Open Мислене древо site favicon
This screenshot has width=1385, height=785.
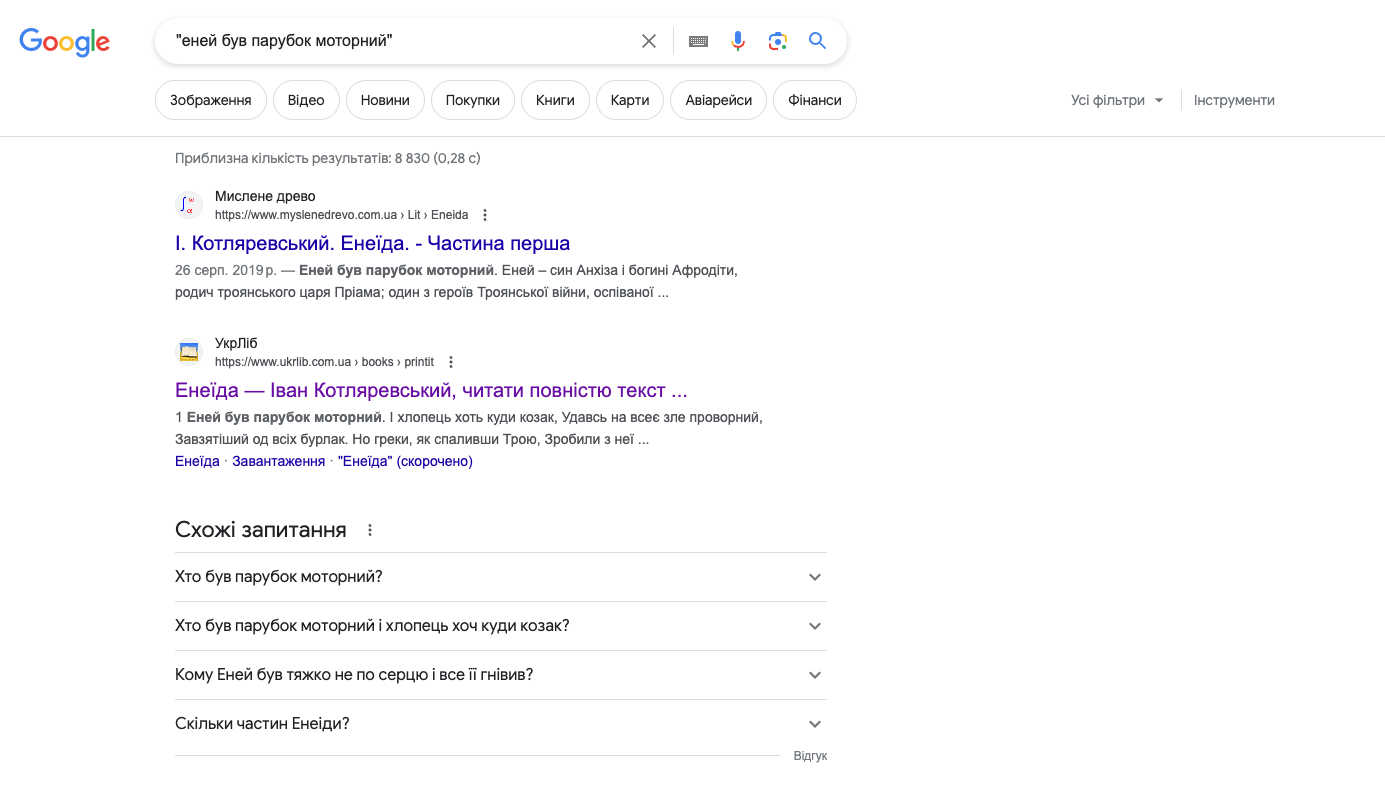pyautogui.click(x=189, y=205)
